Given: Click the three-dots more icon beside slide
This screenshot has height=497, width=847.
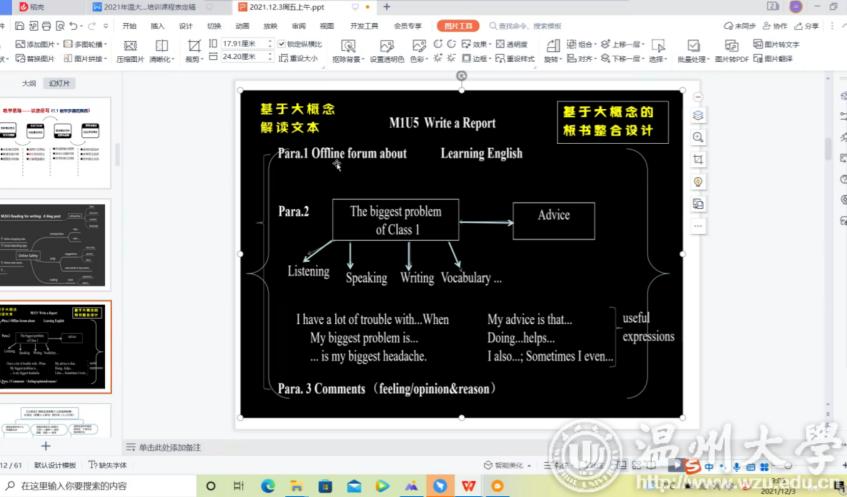Looking at the screenshot, I should pos(698,226).
